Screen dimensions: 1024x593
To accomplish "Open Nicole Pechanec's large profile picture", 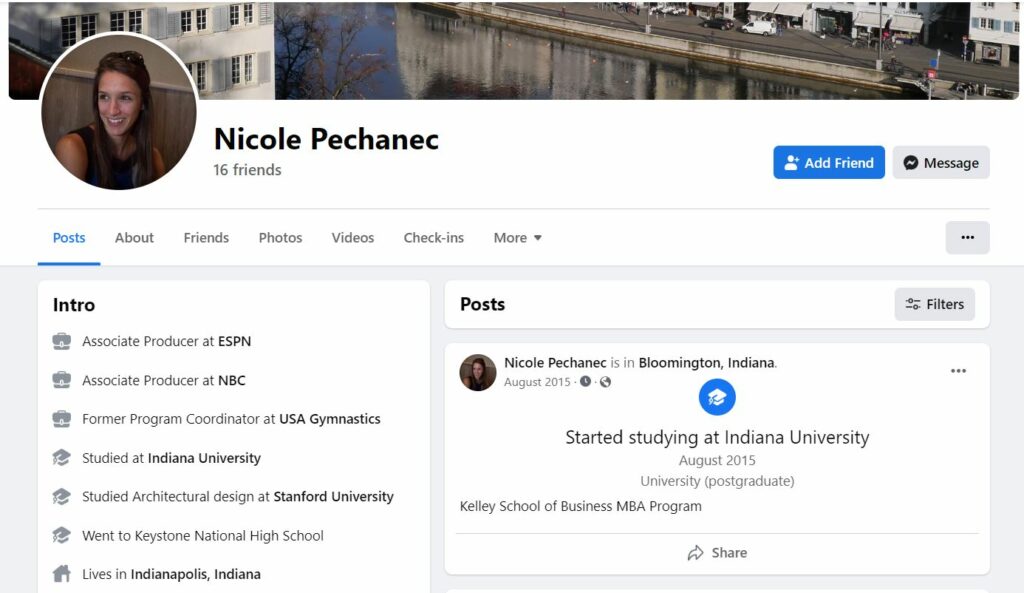I will click(x=119, y=112).
